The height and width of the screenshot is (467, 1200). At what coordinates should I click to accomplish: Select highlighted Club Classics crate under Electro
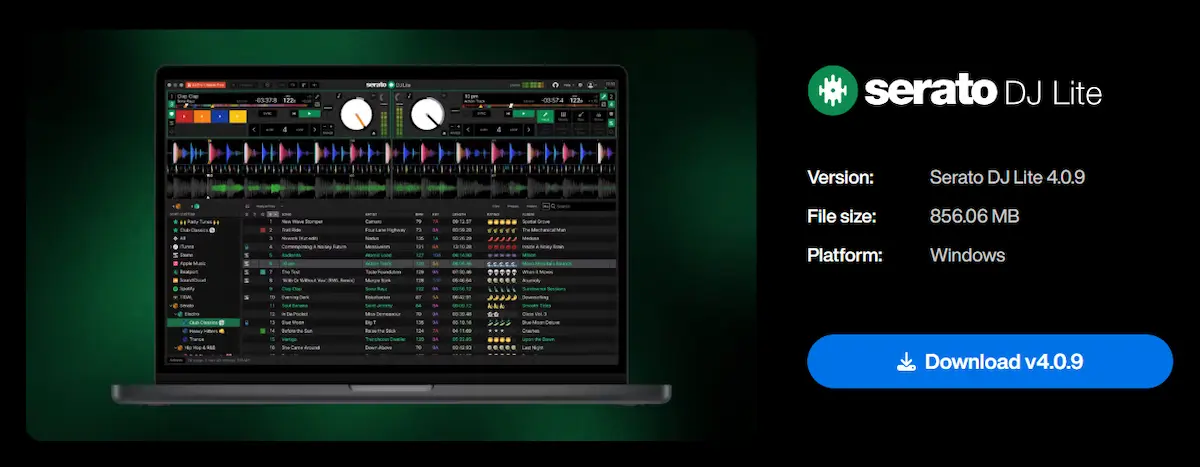coord(204,322)
